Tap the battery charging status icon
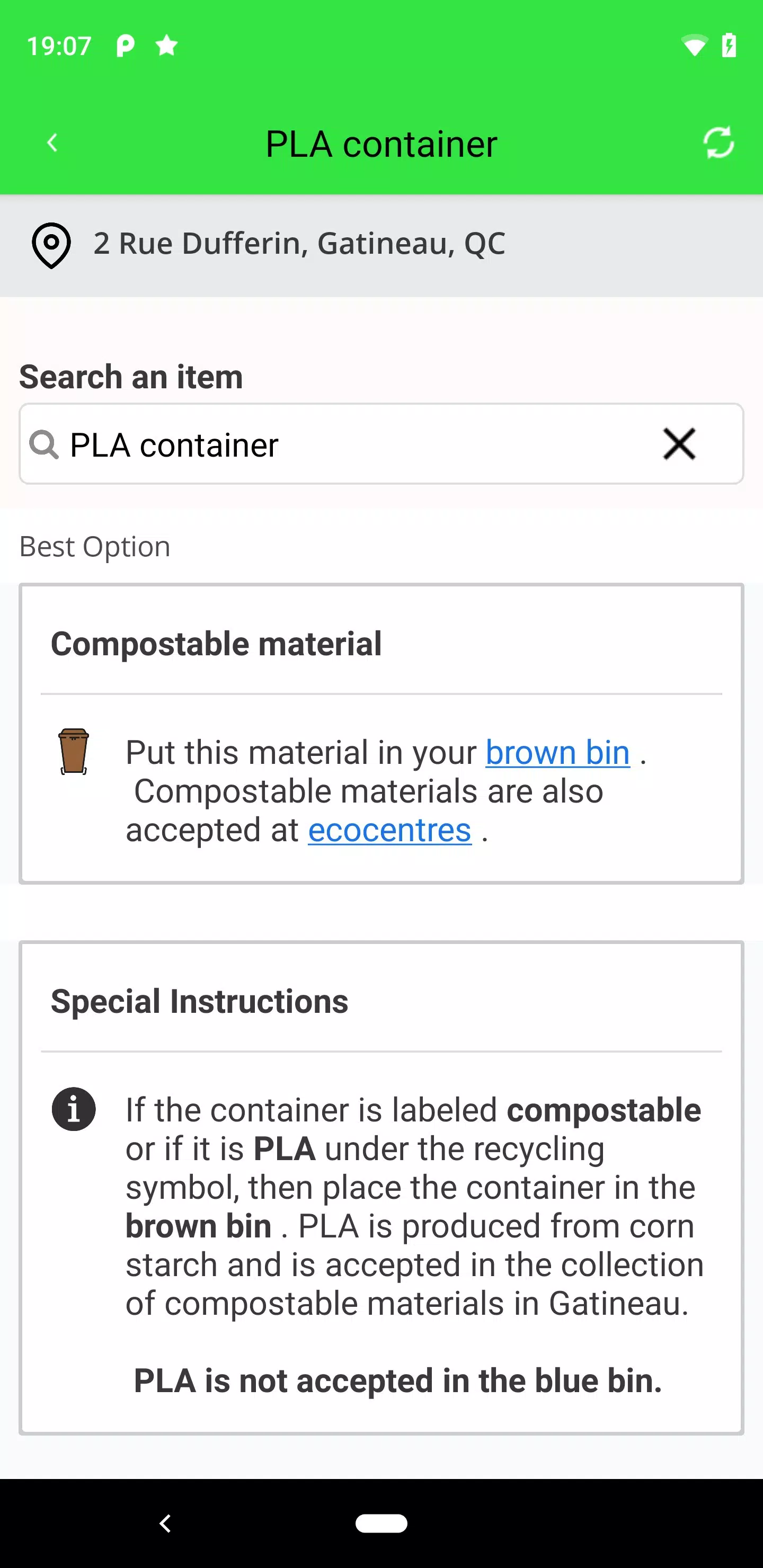The width and height of the screenshot is (763, 1568). (729, 46)
